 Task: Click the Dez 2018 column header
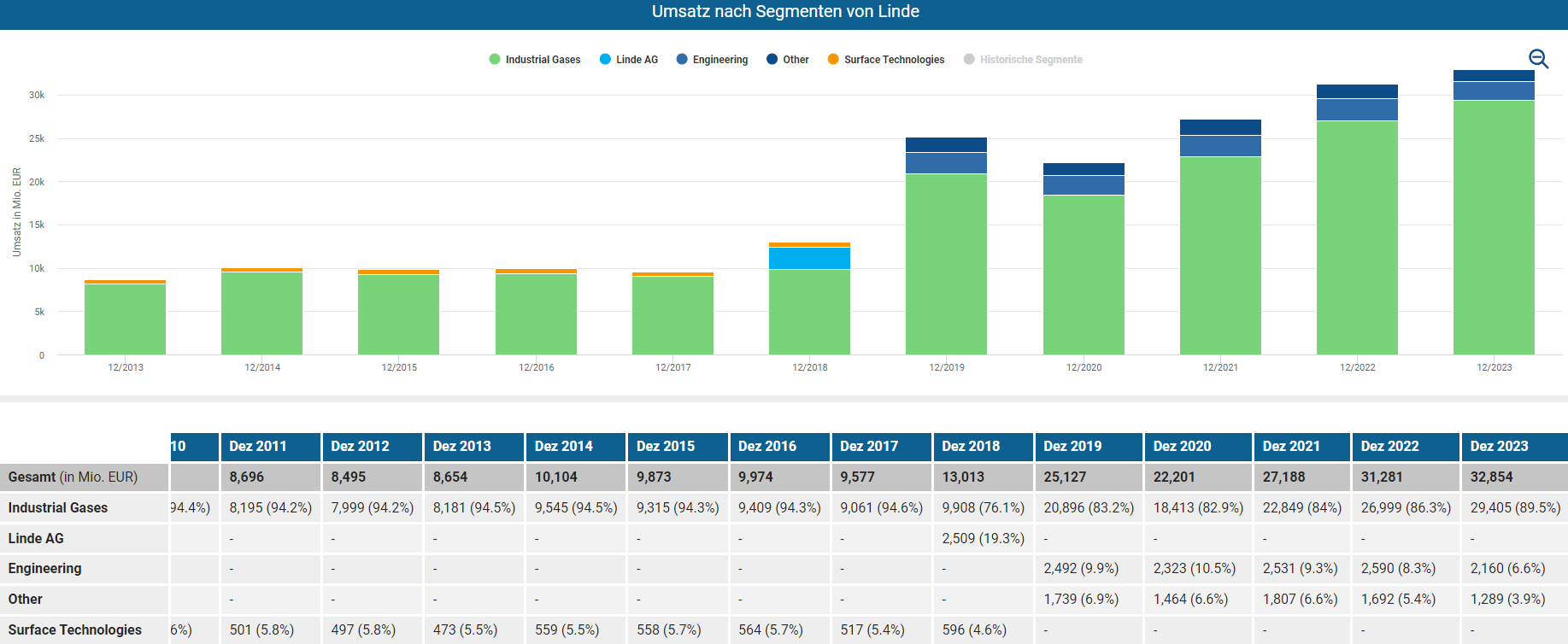[x=983, y=447]
